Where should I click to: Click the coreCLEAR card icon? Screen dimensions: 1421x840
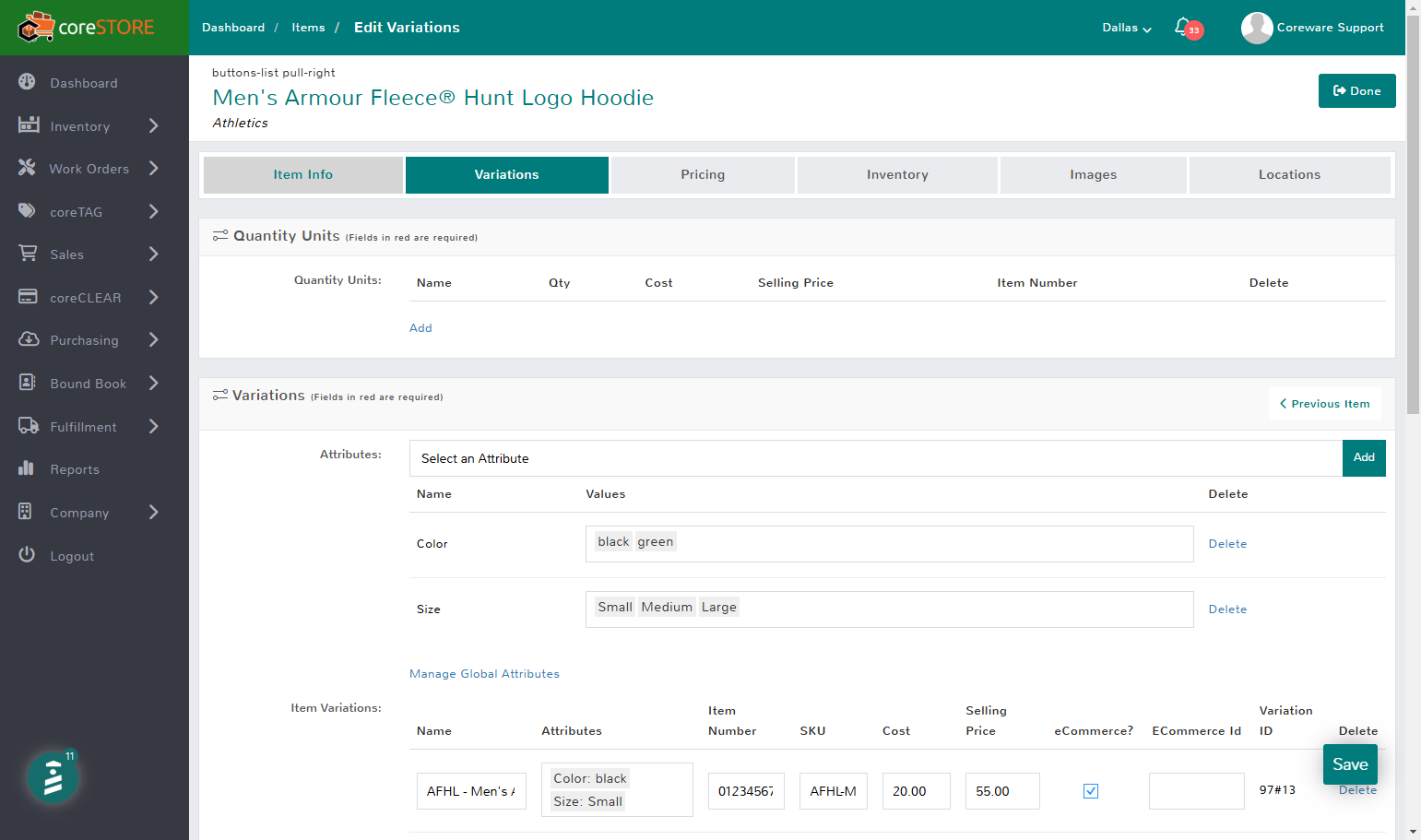(28, 297)
